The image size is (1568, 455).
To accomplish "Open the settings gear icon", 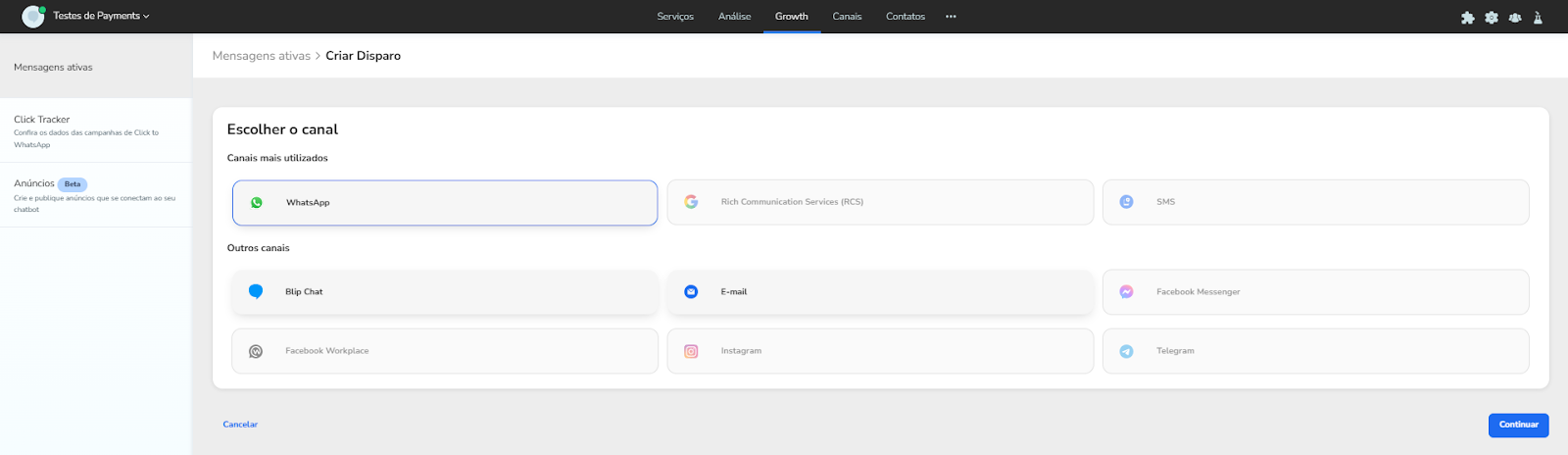I will pos(1492,18).
